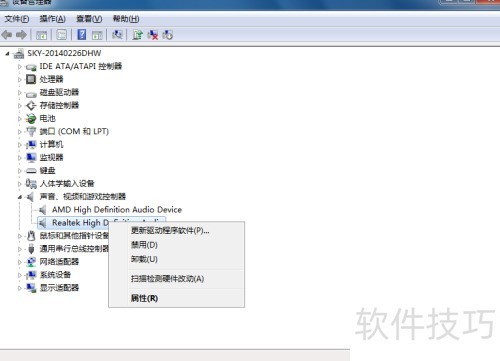Click the Scan for hardware changes toolbar icon
500x361 pixels.
tap(117, 35)
